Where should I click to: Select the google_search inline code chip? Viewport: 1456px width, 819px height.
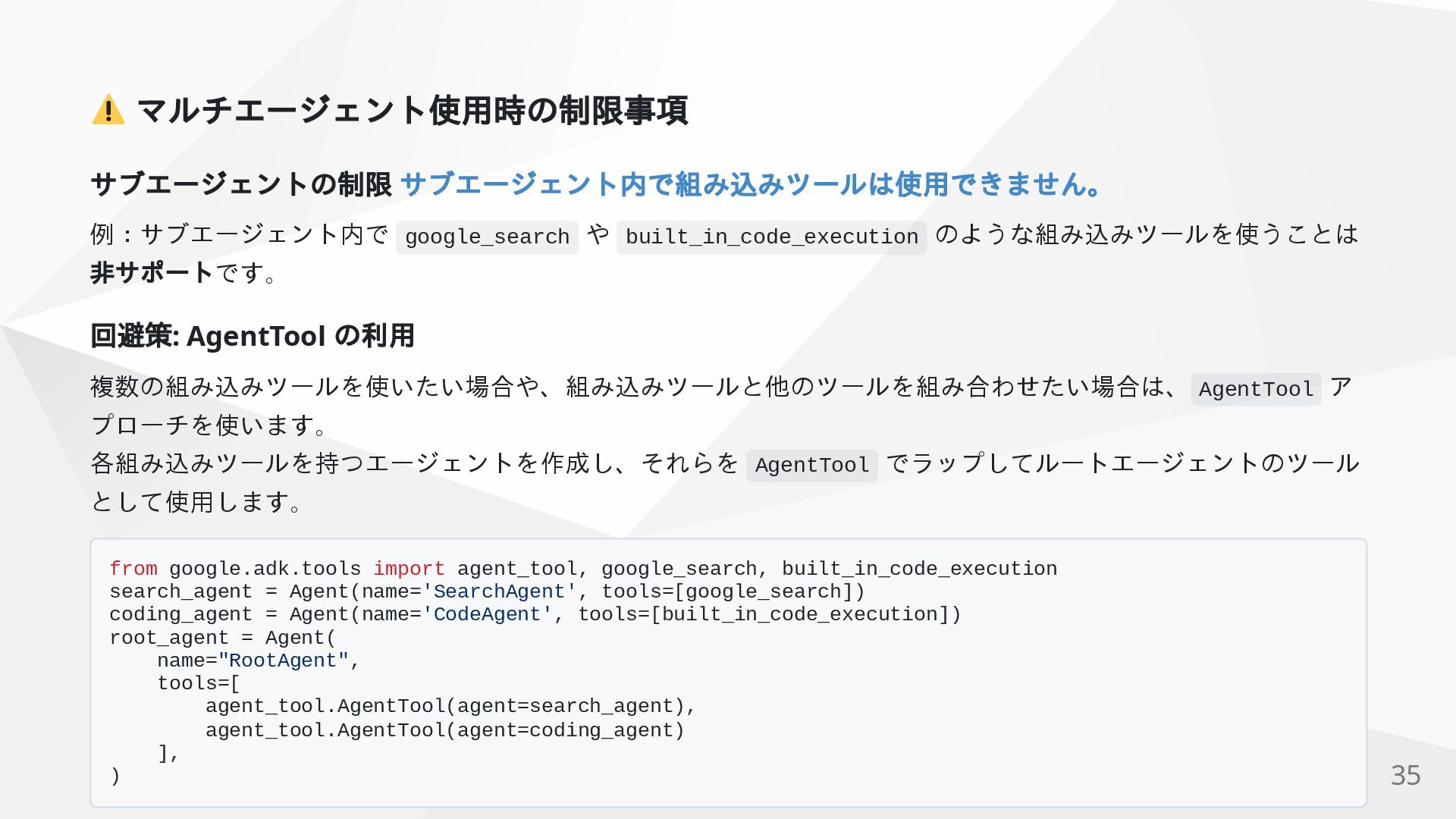[487, 237]
